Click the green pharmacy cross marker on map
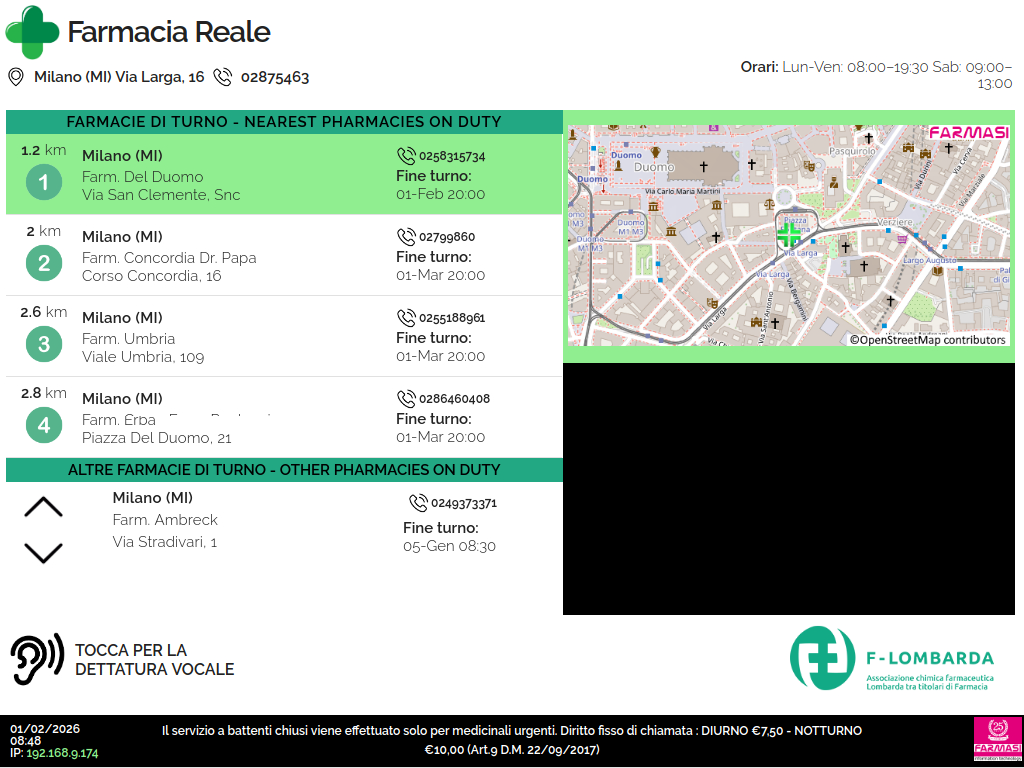The width and height of the screenshot is (1024, 768). click(789, 235)
